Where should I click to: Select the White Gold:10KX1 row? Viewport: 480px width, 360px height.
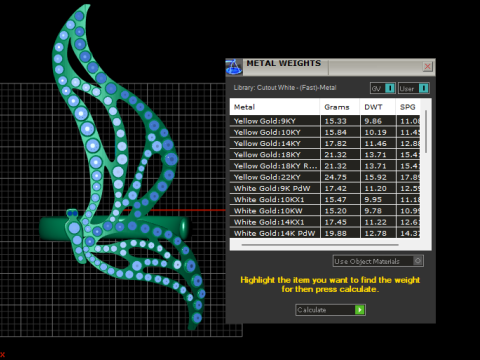pyautogui.click(x=325, y=200)
